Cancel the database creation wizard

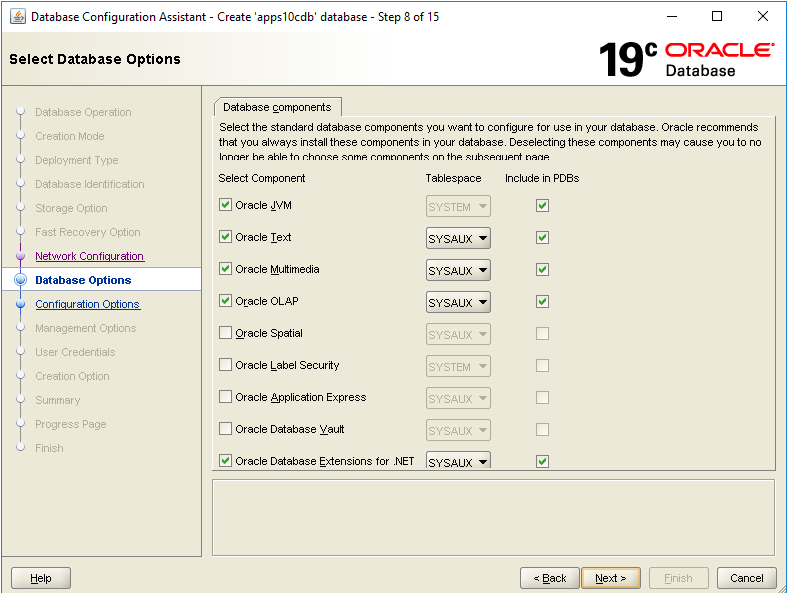(746, 578)
